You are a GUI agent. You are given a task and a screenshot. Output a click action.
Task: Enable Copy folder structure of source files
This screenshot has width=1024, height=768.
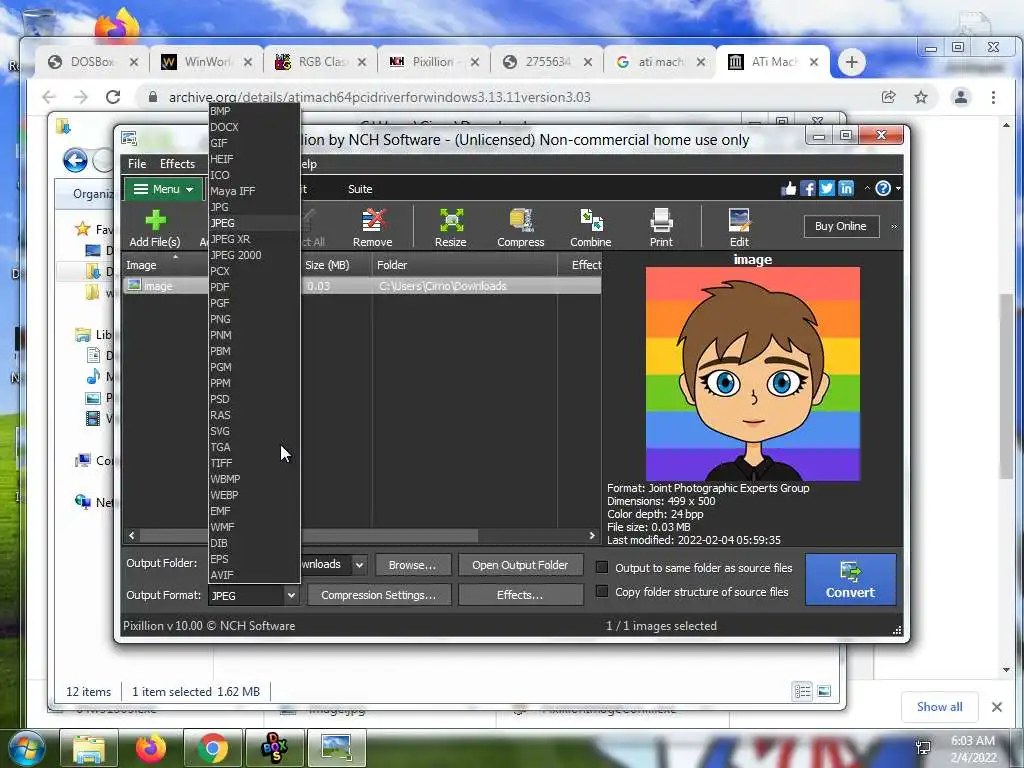[x=602, y=592]
